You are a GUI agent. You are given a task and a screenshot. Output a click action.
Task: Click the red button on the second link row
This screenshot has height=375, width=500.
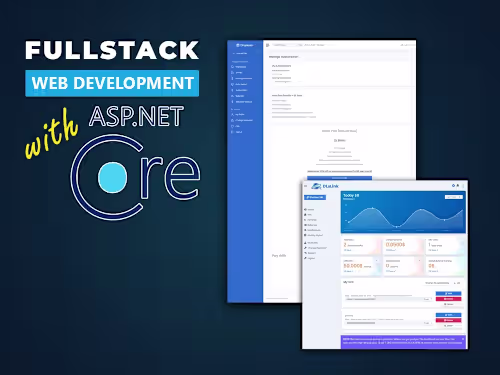click(448, 320)
